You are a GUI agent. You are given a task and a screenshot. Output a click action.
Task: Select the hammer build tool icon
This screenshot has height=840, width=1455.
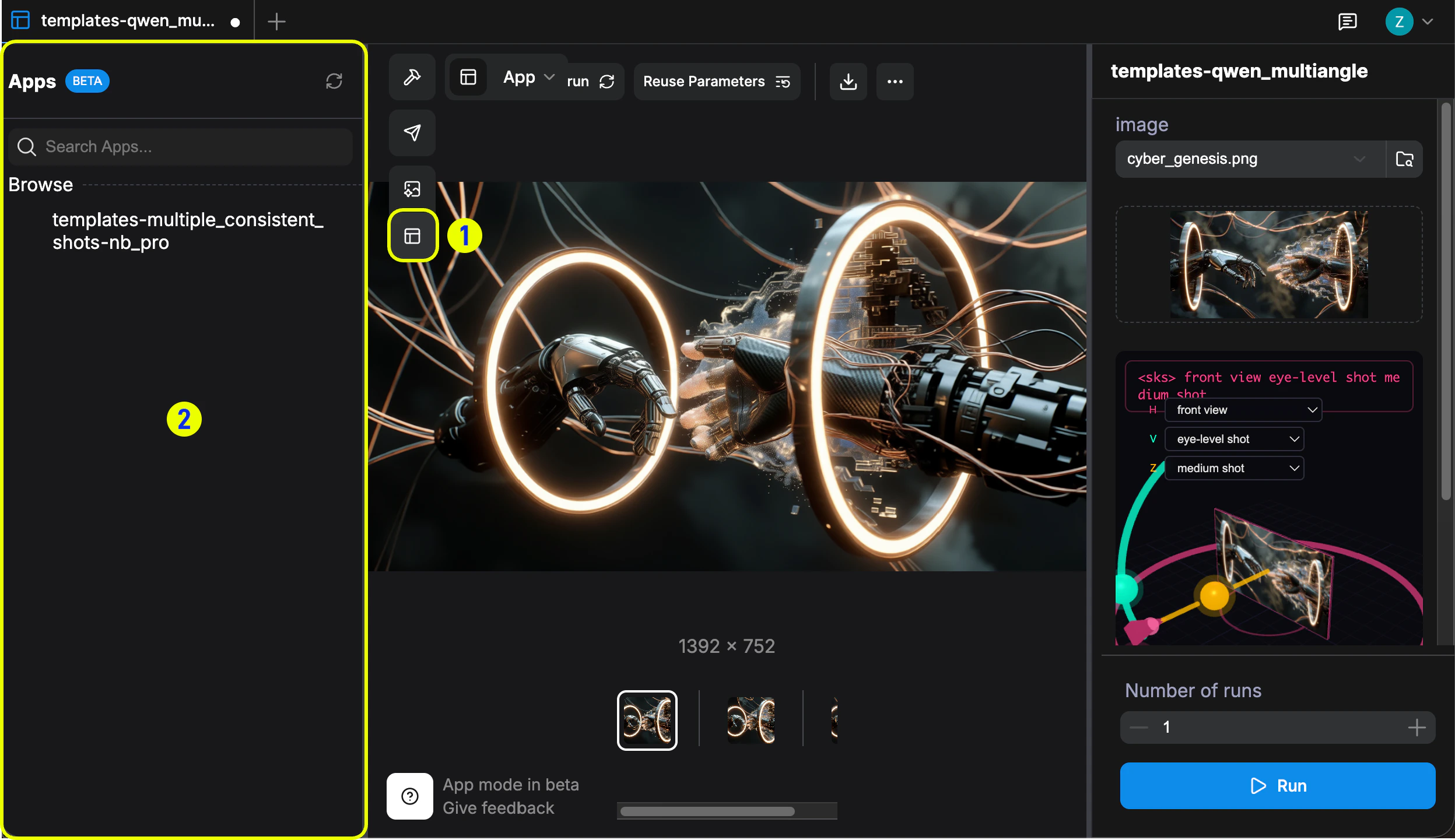pyautogui.click(x=411, y=76)
